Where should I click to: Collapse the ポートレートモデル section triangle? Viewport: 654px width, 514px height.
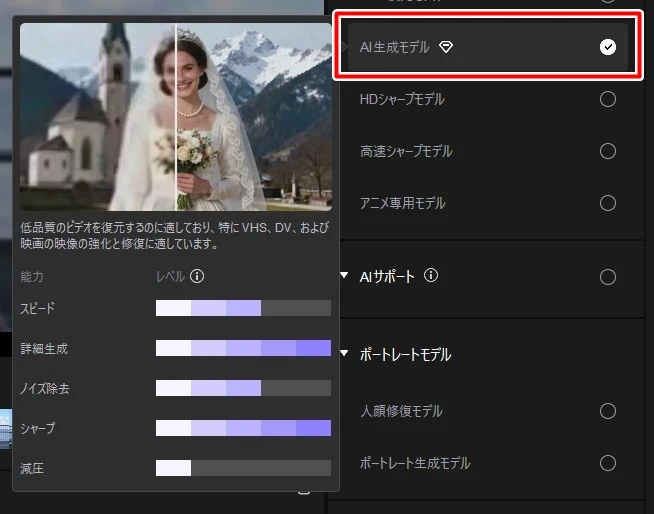tap(344, 353)
